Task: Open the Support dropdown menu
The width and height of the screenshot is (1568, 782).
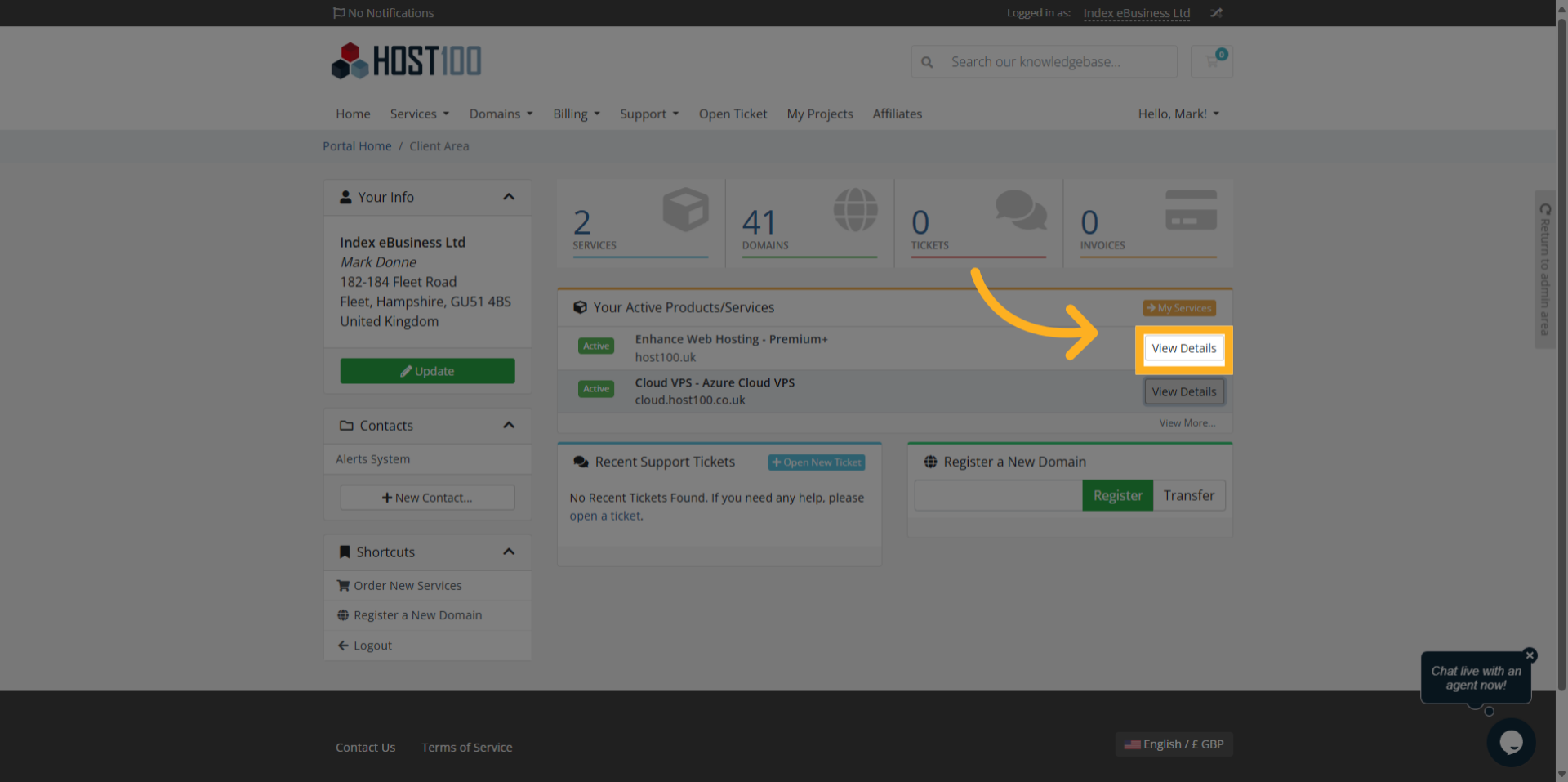Action: click(x=649, y=114)
